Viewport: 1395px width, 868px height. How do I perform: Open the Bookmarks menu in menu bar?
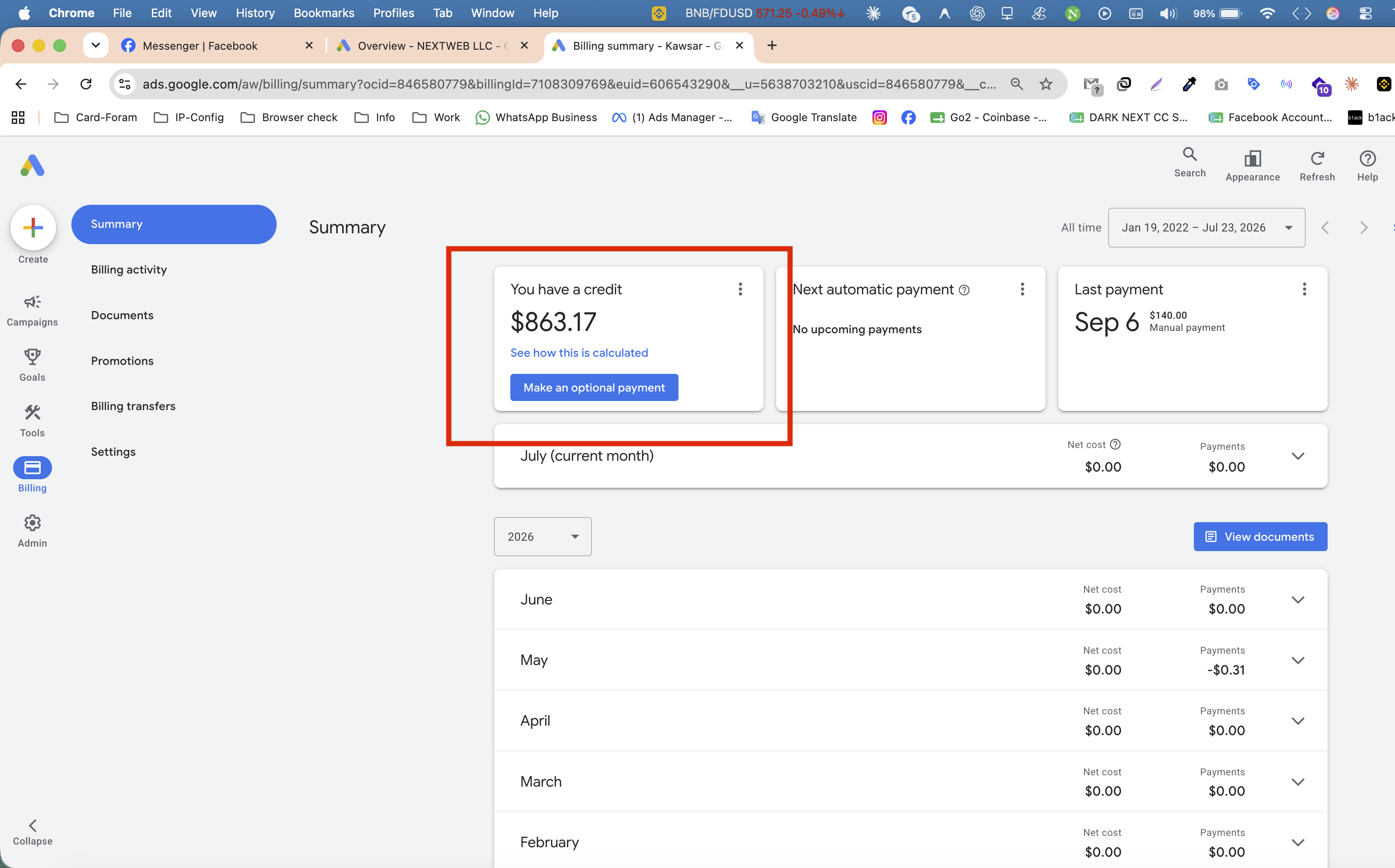(324, 13)
